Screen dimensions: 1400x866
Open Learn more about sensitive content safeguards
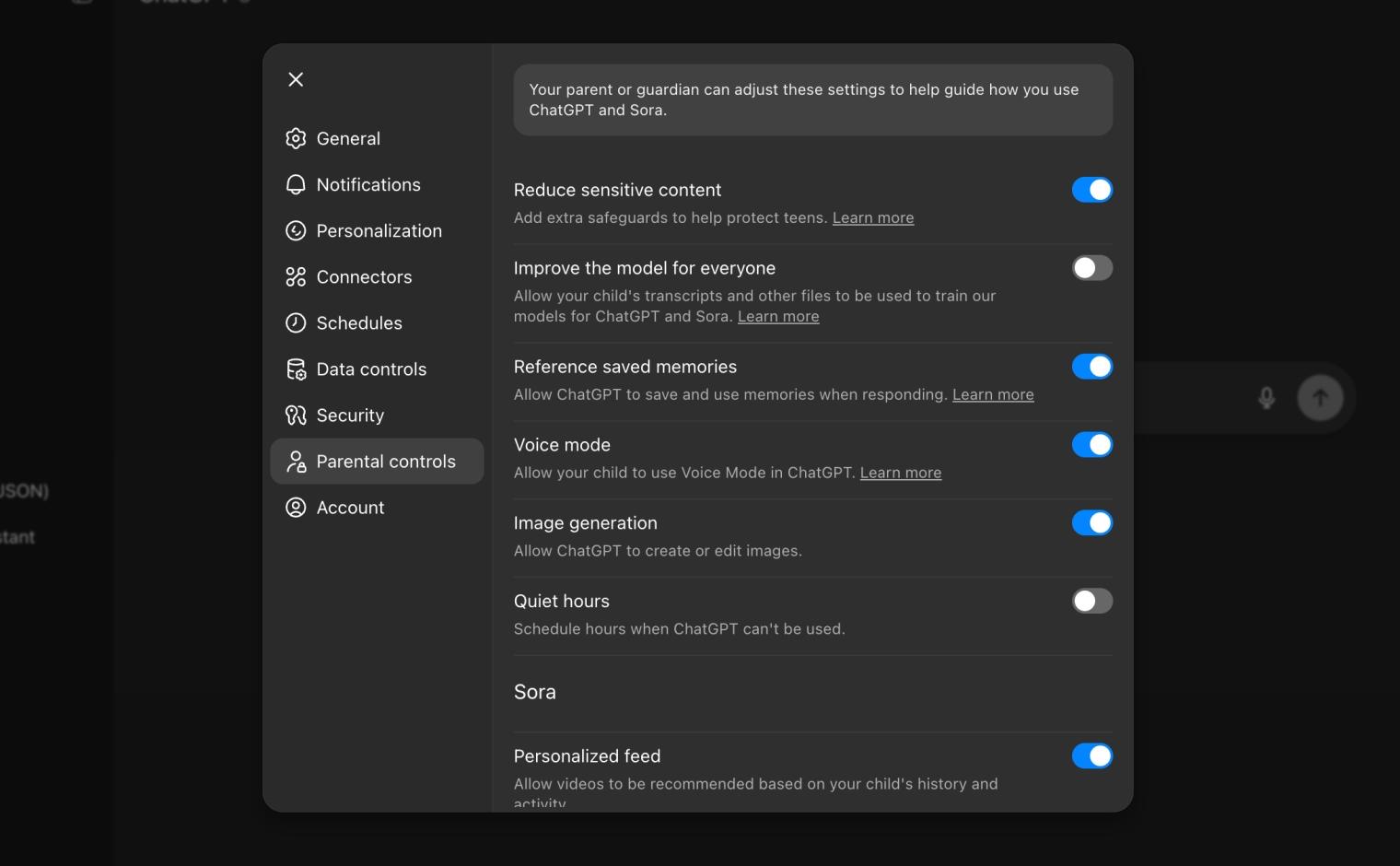click(x=872, y=217)
